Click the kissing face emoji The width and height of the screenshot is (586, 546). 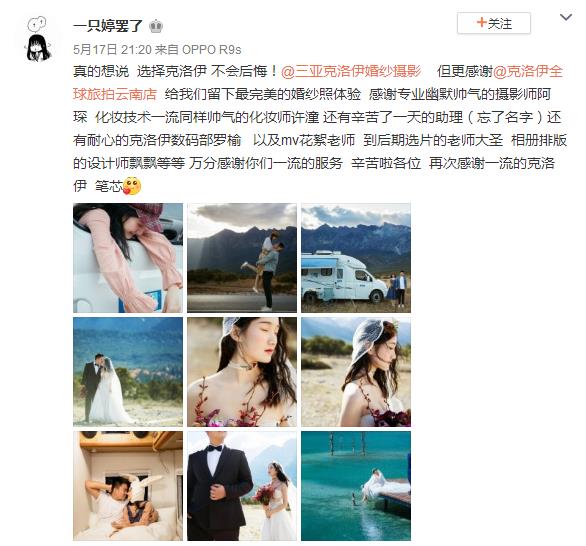(132, 186)
